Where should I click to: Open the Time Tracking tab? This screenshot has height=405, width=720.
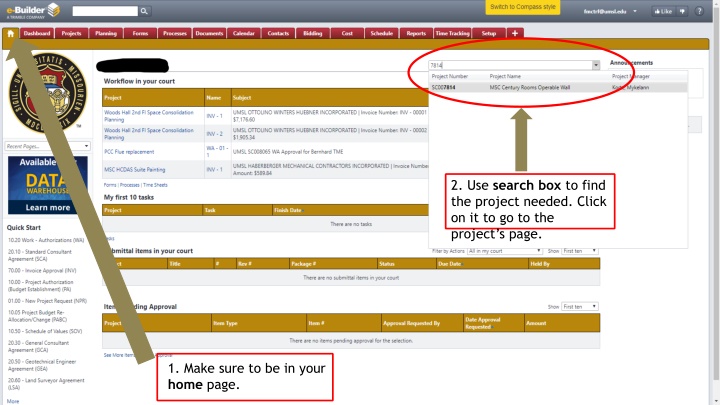coord(453,33)
